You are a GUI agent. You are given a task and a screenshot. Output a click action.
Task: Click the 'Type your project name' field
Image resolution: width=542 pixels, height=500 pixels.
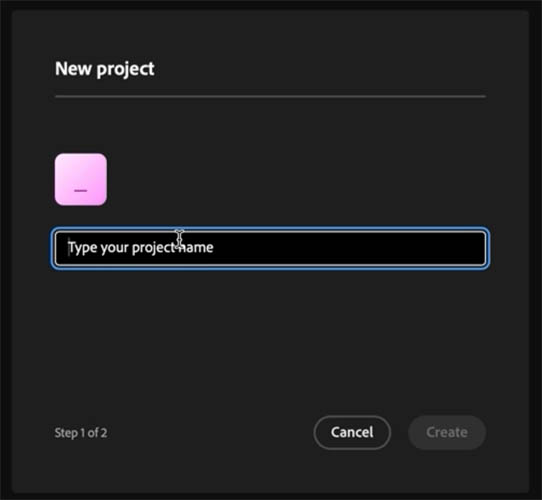[270, 248]
